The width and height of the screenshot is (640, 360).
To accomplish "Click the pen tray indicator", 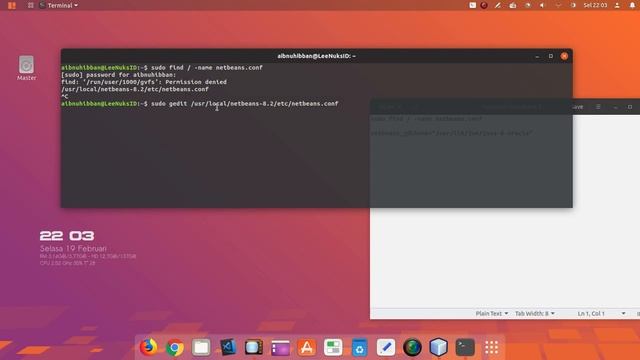I will click(x=498, y=5).
